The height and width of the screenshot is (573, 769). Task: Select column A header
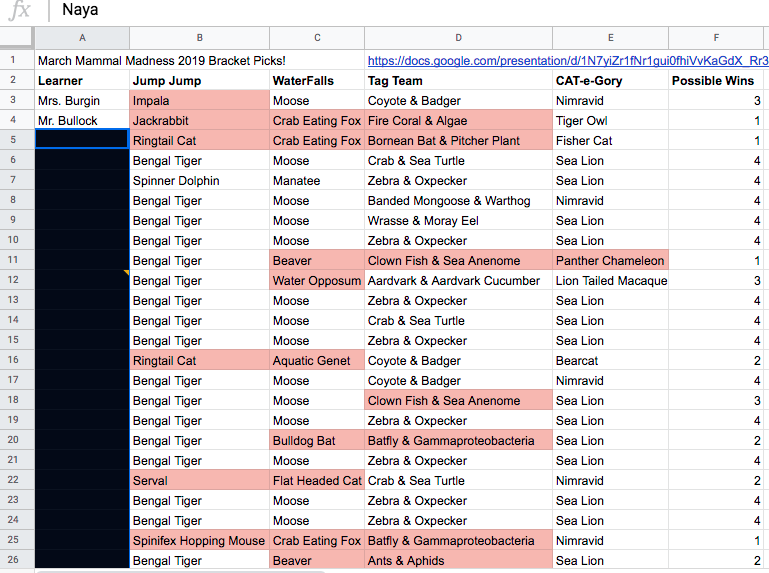click(x=82, y=38)
